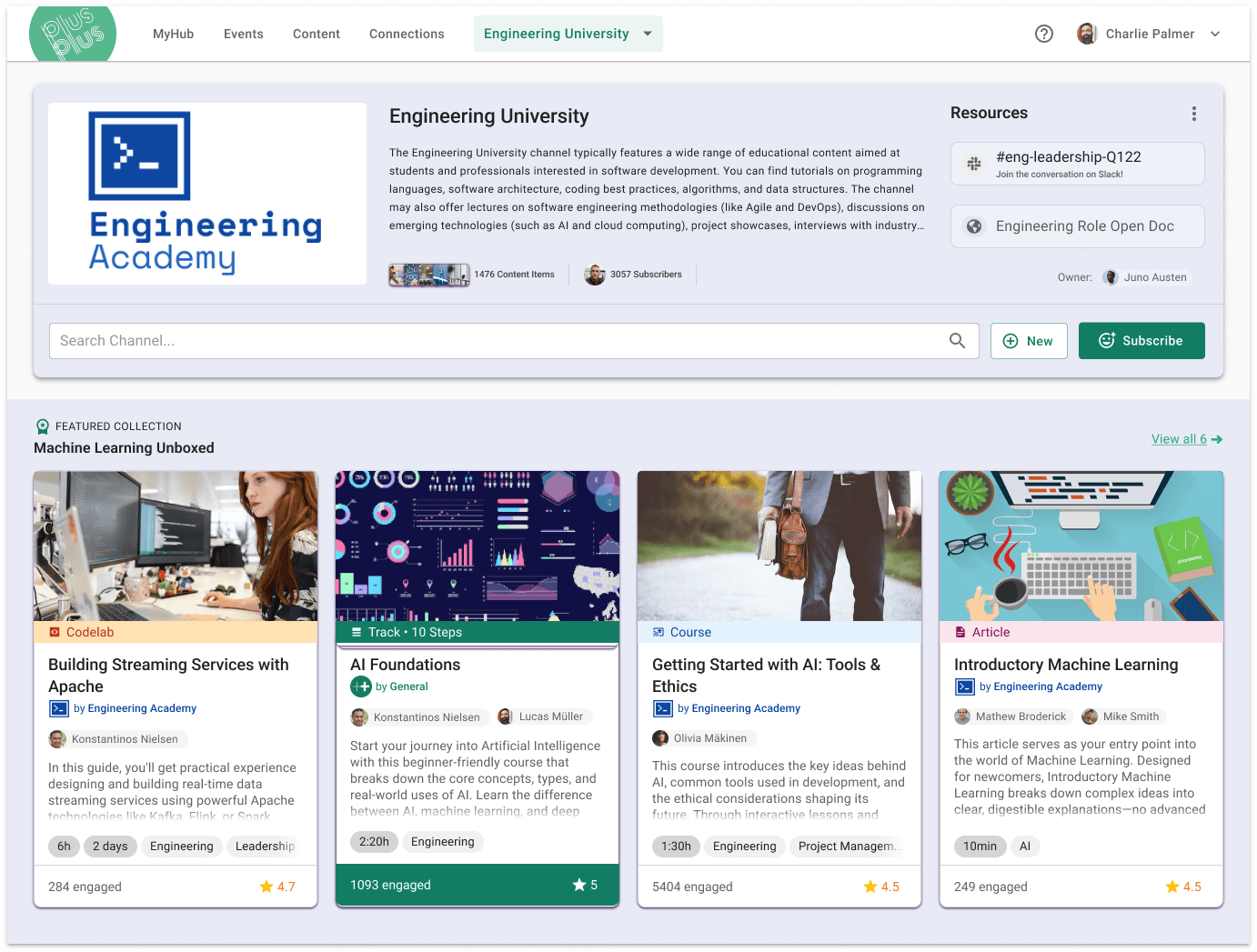Click the subscribers avatar icon
Screen dimensions: 1257x952
pyautogui.click(x=595, y=275)
